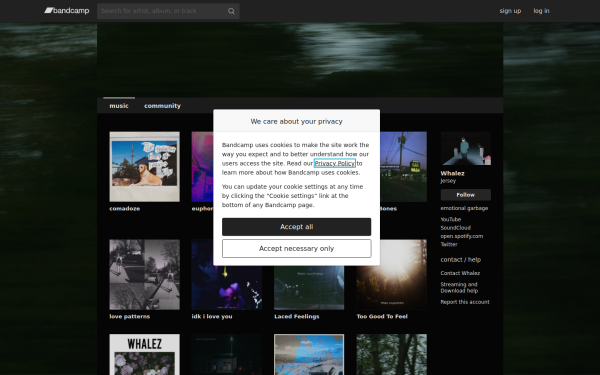The image size is (600, 375).
Task: Click the search magnifier icon
Action: coord(231,11)
